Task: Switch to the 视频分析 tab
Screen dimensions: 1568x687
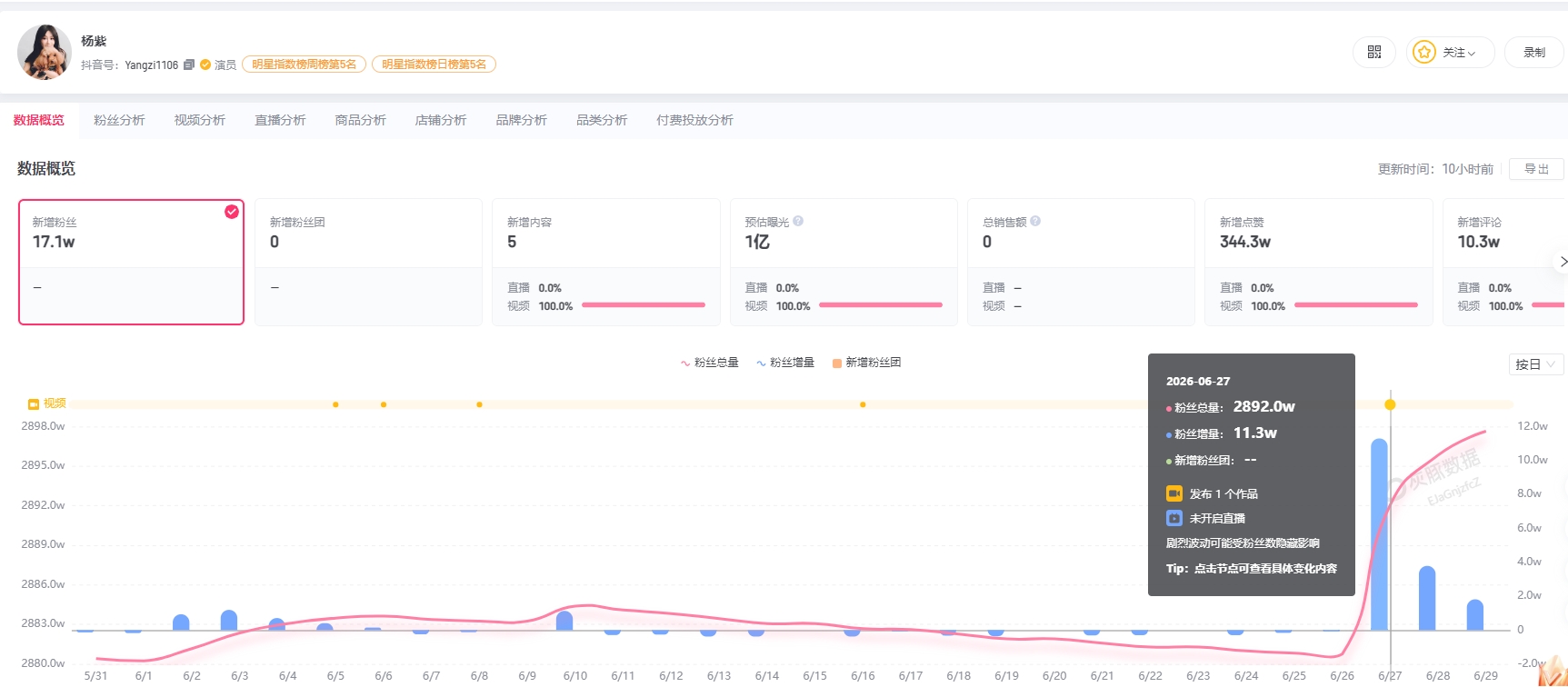Action: [200, 120]
